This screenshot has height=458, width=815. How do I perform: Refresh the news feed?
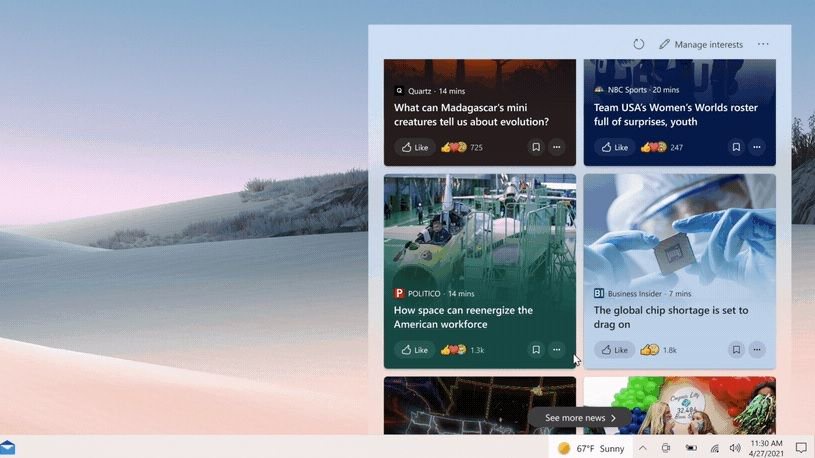[x=638, y=44]
